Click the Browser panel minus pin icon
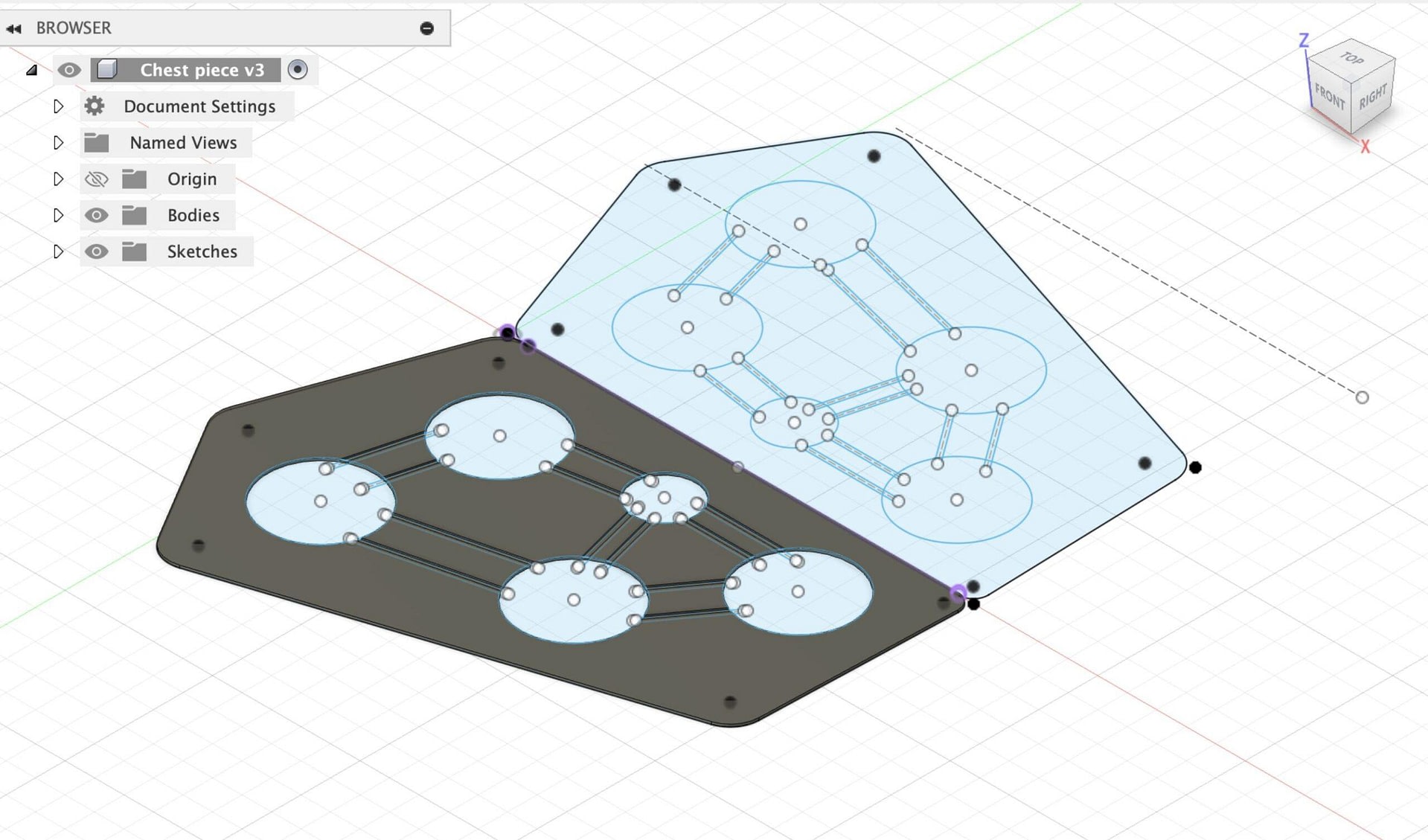 (426, 28)
